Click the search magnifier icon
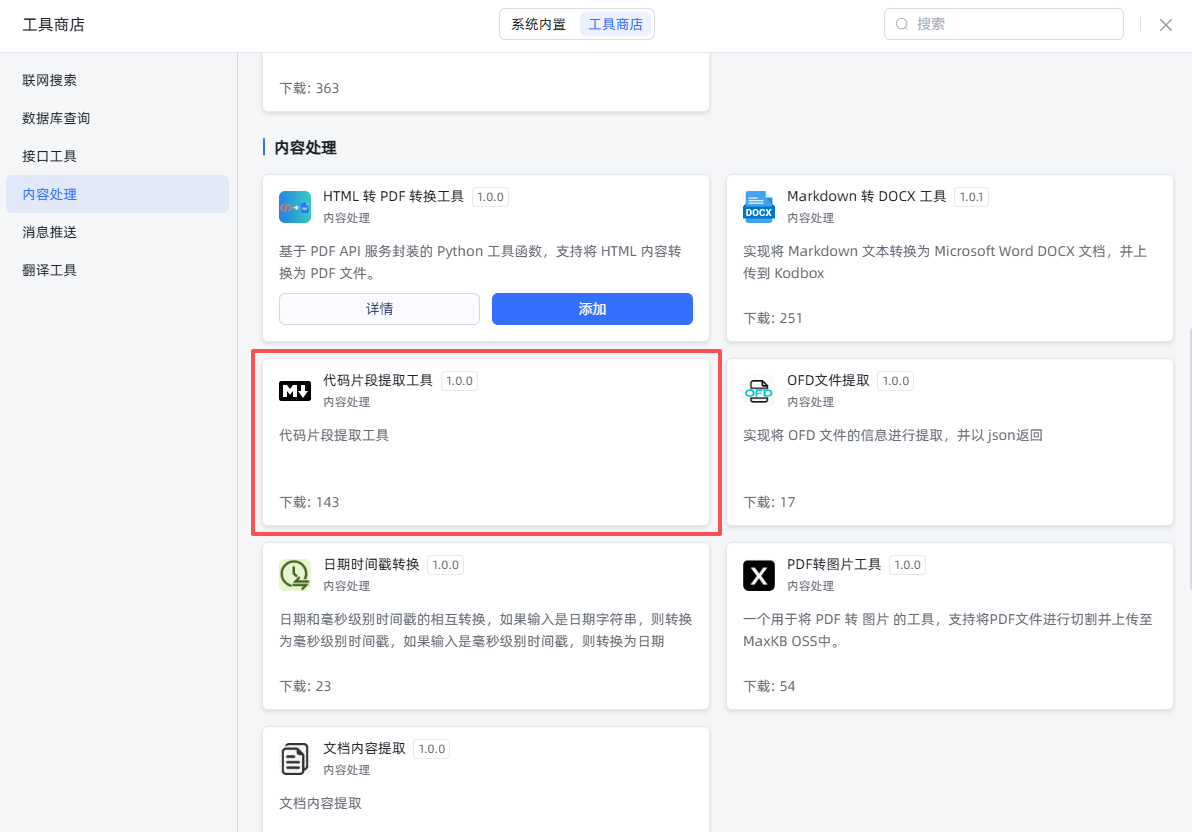This screenshot has height=832, width=1192. (x=902, y=24)
